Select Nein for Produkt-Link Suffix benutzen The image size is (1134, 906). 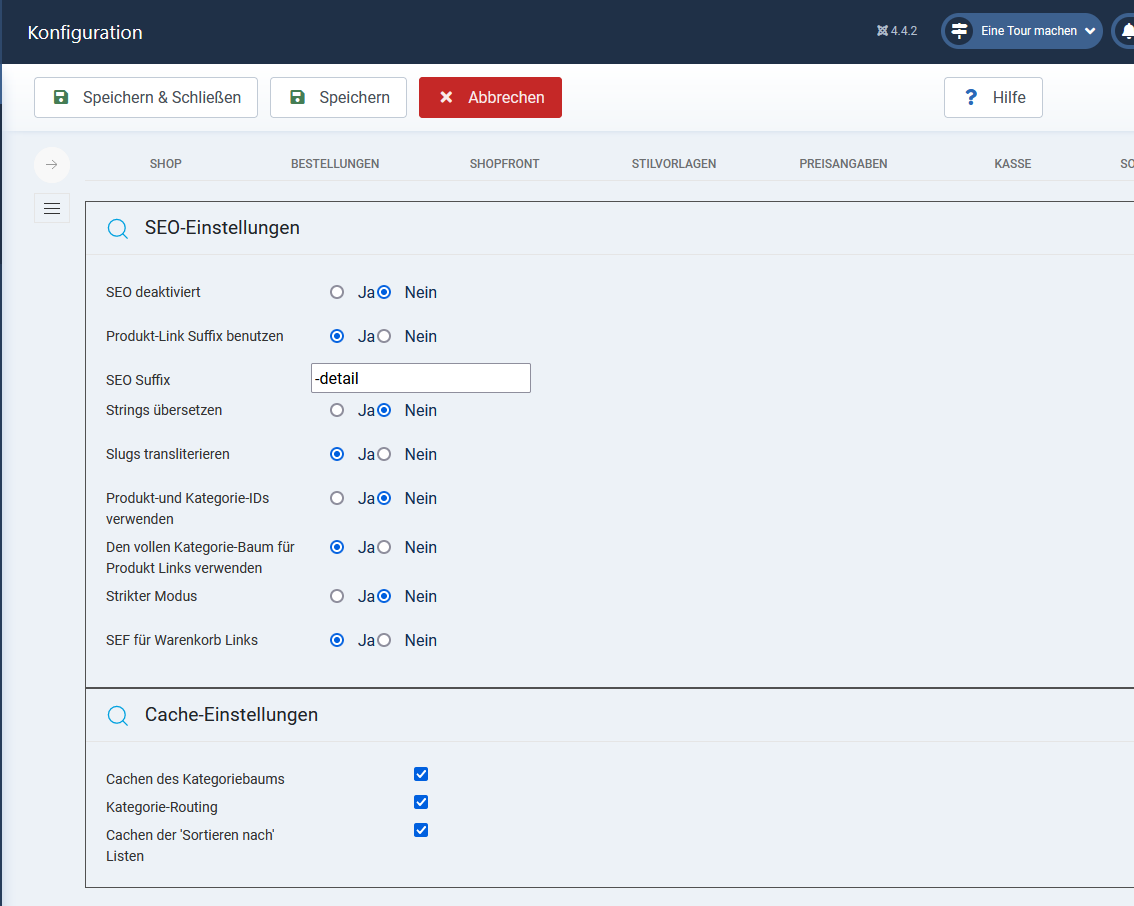[384, 337]
